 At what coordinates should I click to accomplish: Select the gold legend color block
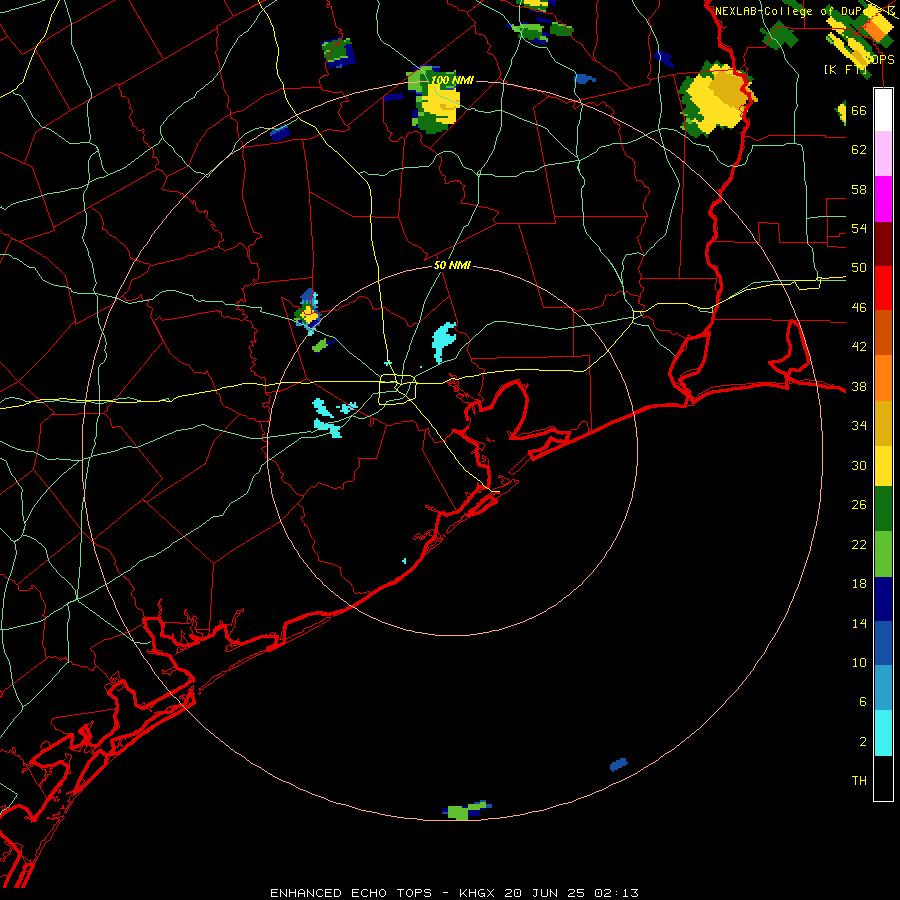point(883,422)
